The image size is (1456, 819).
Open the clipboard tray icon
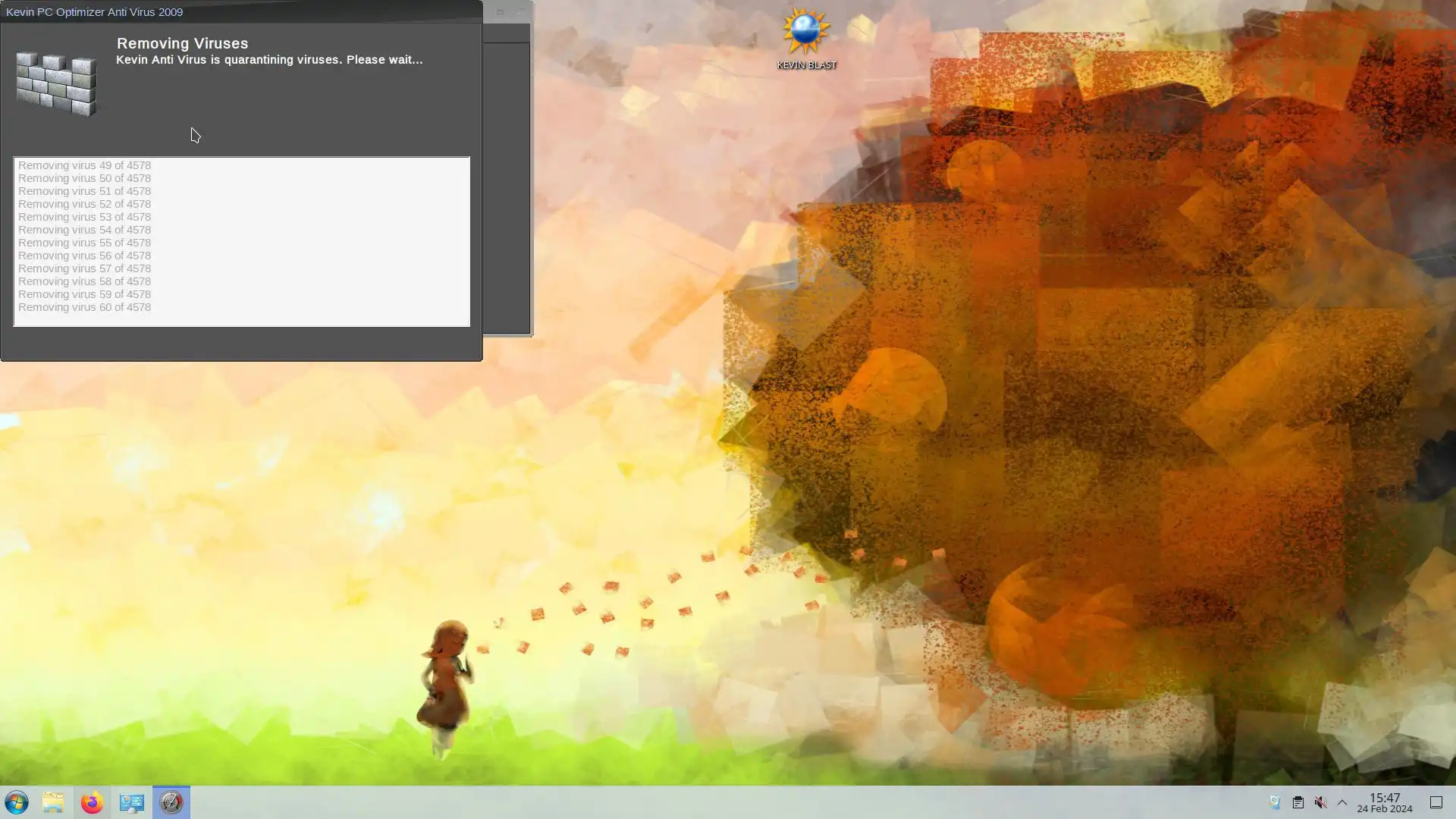(x=1298, y=802)
